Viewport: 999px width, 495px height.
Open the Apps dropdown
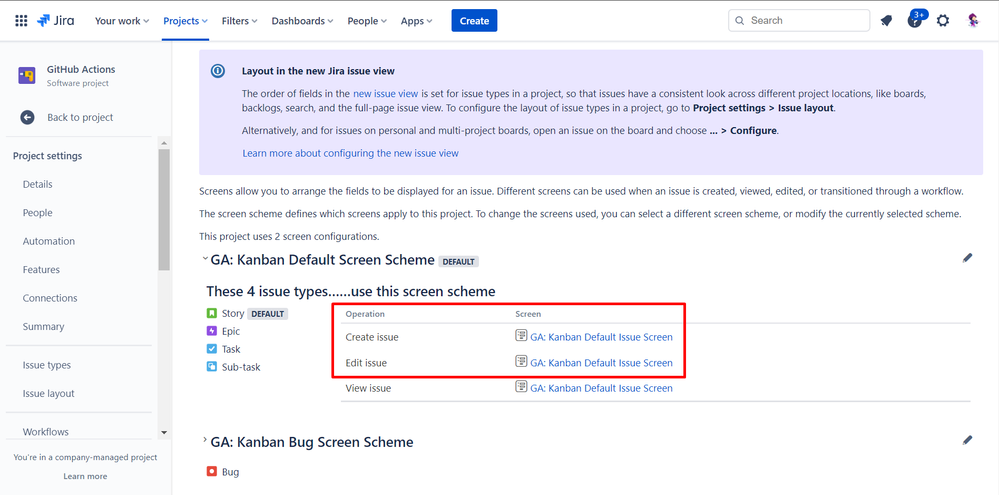(417, 21)
